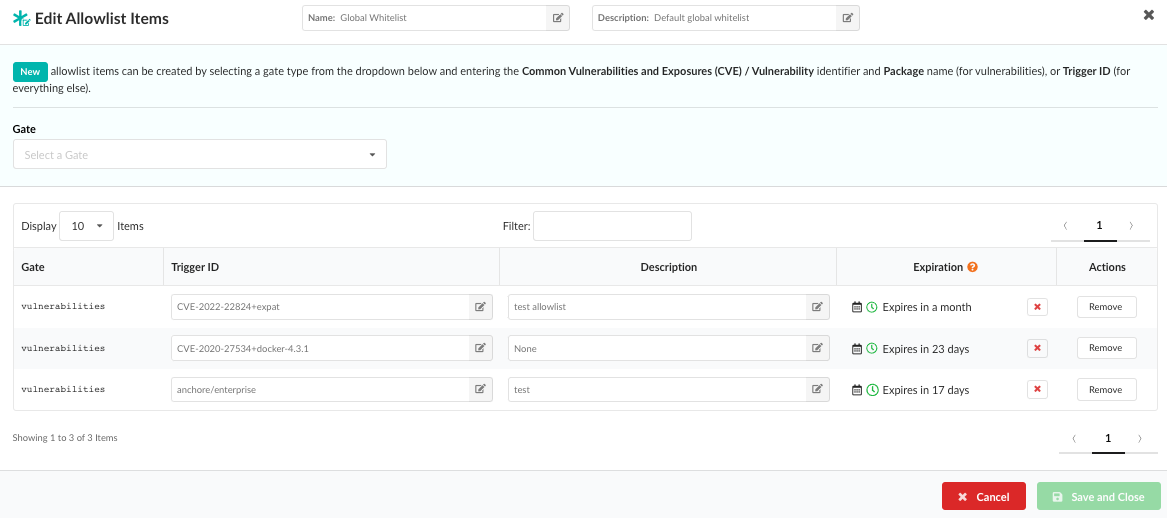Edit the anchore/enterprise trigger ID
The height and width of the screenshot is (518, 1167).
tap(481, 390)
